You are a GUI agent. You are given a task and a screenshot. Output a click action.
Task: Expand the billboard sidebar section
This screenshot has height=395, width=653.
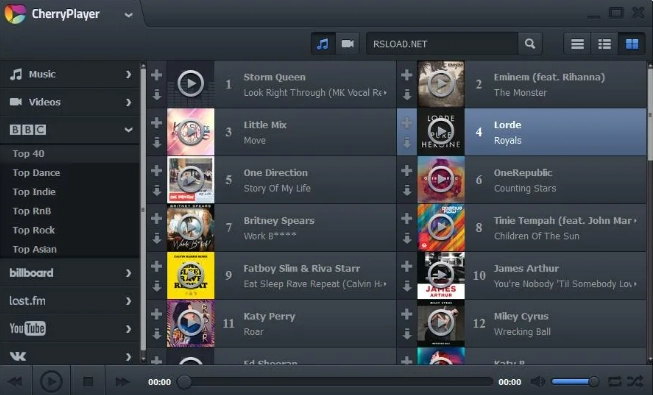pos(70,273)
